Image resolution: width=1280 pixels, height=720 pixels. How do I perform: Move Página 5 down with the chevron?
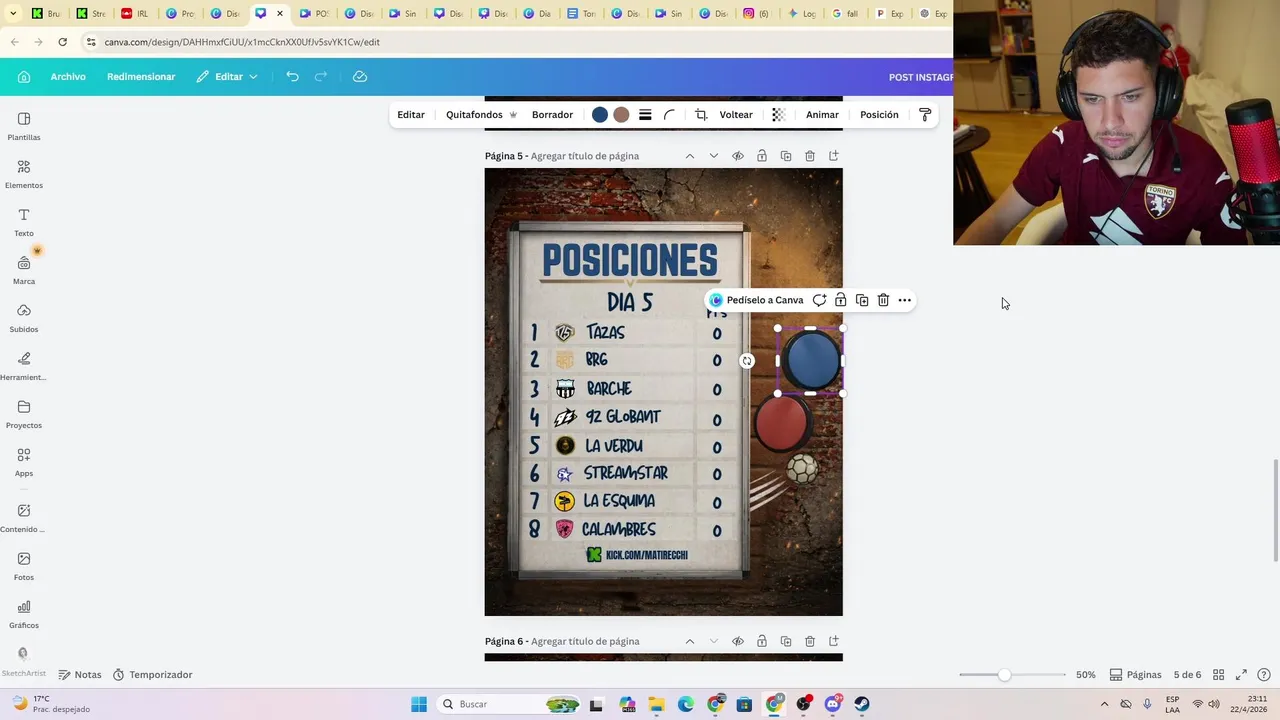coord(714,156)
